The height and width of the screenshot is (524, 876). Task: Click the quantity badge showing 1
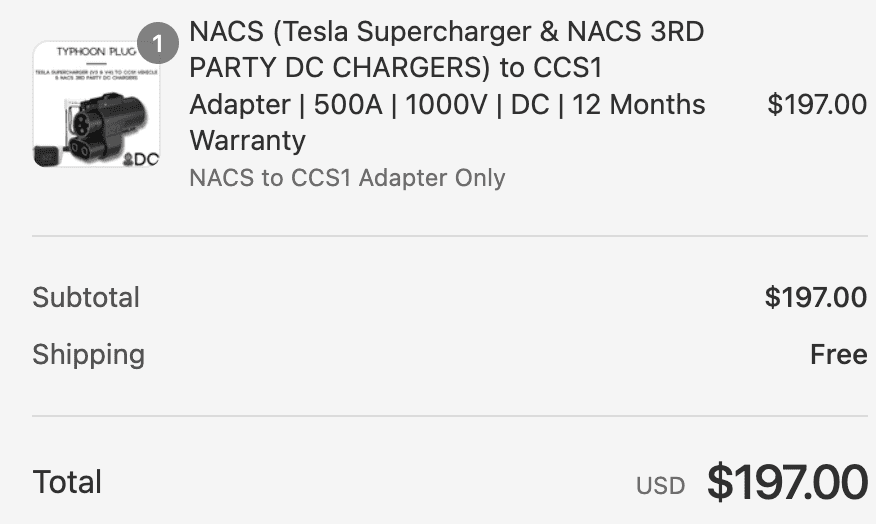click(x=157, y=45)
